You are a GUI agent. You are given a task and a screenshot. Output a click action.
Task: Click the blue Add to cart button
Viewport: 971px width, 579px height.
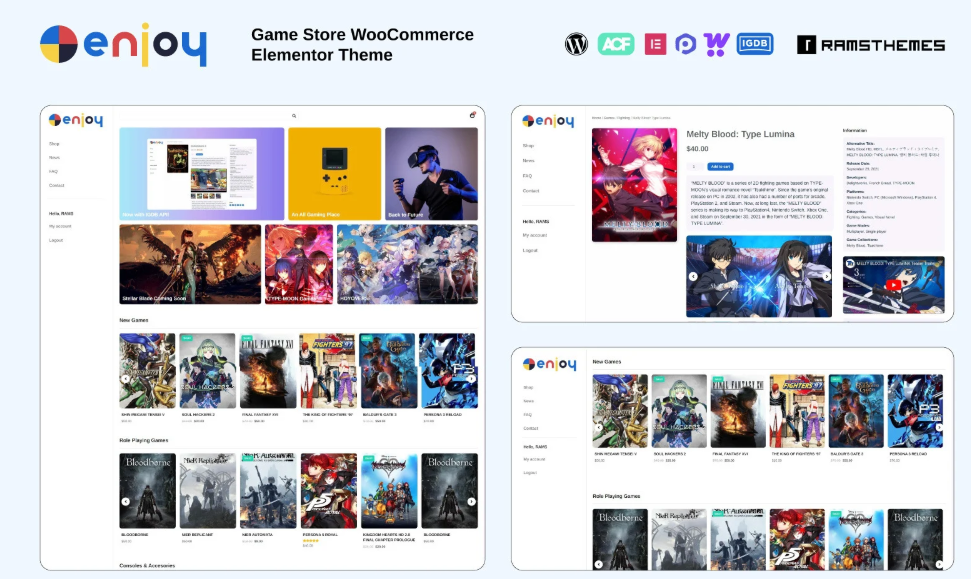721,167
